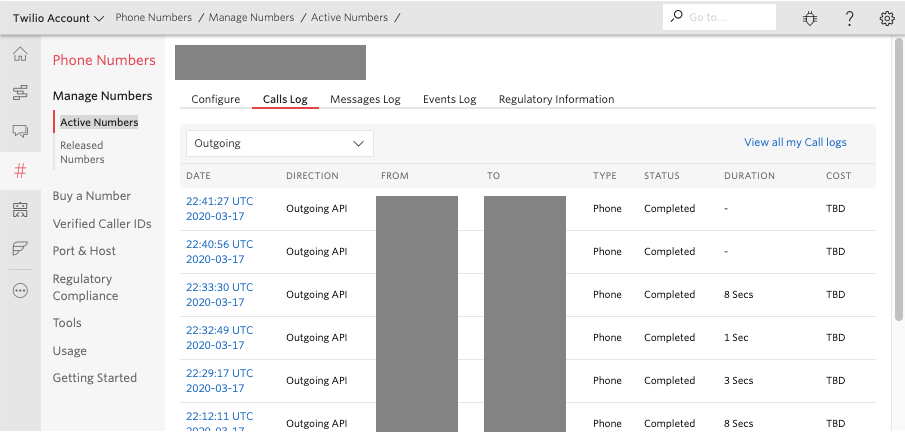Open the Studio flow icon in sidebar
Screen dimensions: 905x433
pyautogui.click(x=20, y=93)
